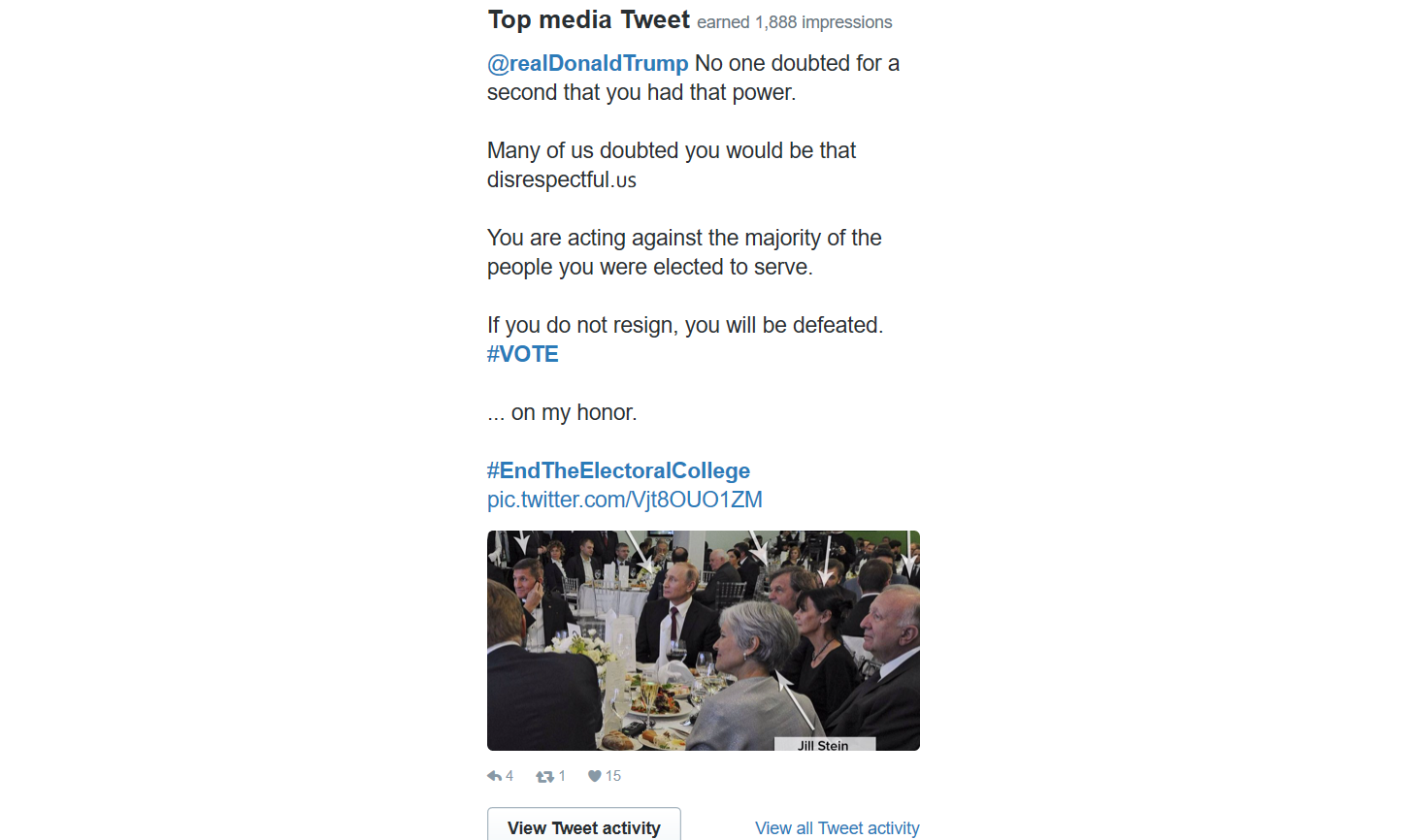
Task: Click the like count number 15
Action: [x=613, y=776]
